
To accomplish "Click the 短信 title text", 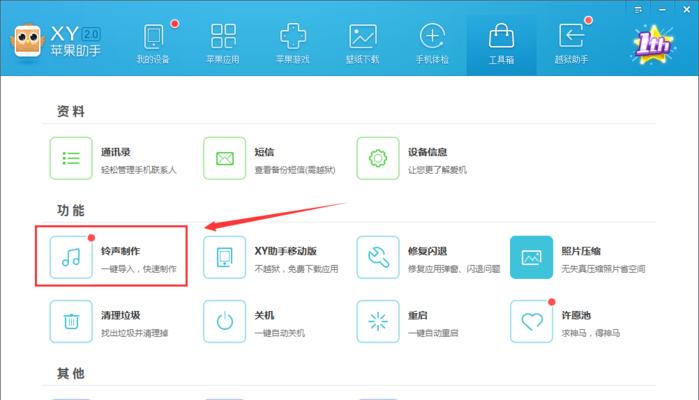I will pyautogui.click(x=264, y=152).
